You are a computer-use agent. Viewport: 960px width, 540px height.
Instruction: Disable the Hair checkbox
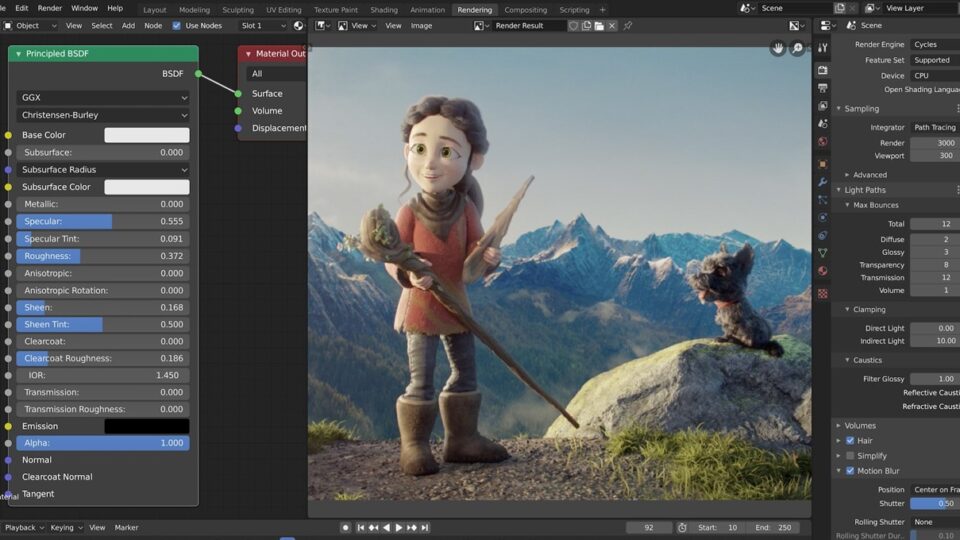(x=850, y=440)
